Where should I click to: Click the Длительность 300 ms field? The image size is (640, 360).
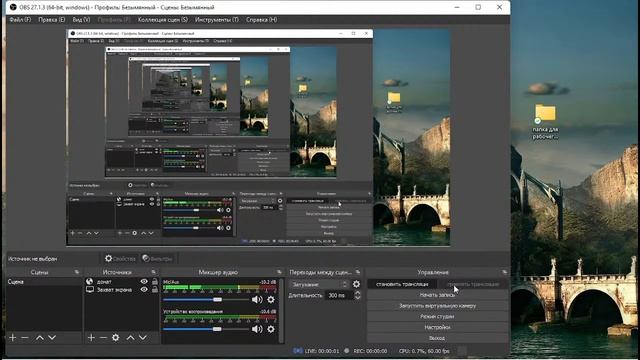point(340,295)
